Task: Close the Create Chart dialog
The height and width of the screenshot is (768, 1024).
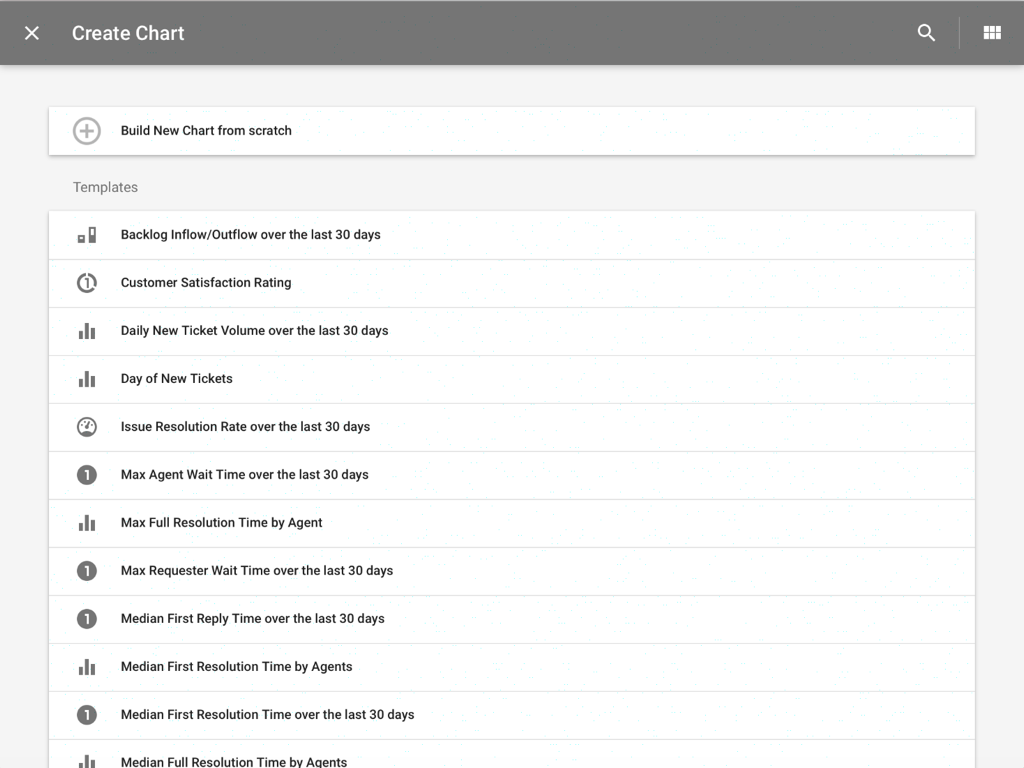Action: [x=32, y=33]
